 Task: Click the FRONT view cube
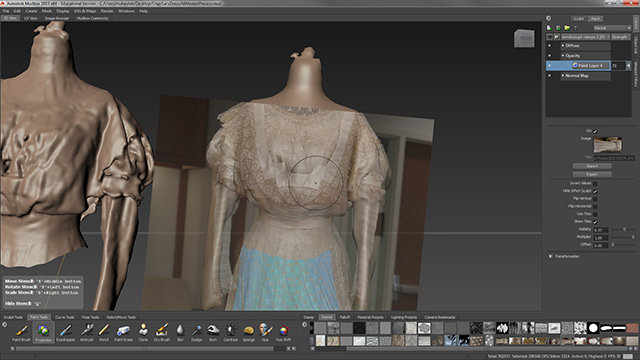[x=524, y=38]
